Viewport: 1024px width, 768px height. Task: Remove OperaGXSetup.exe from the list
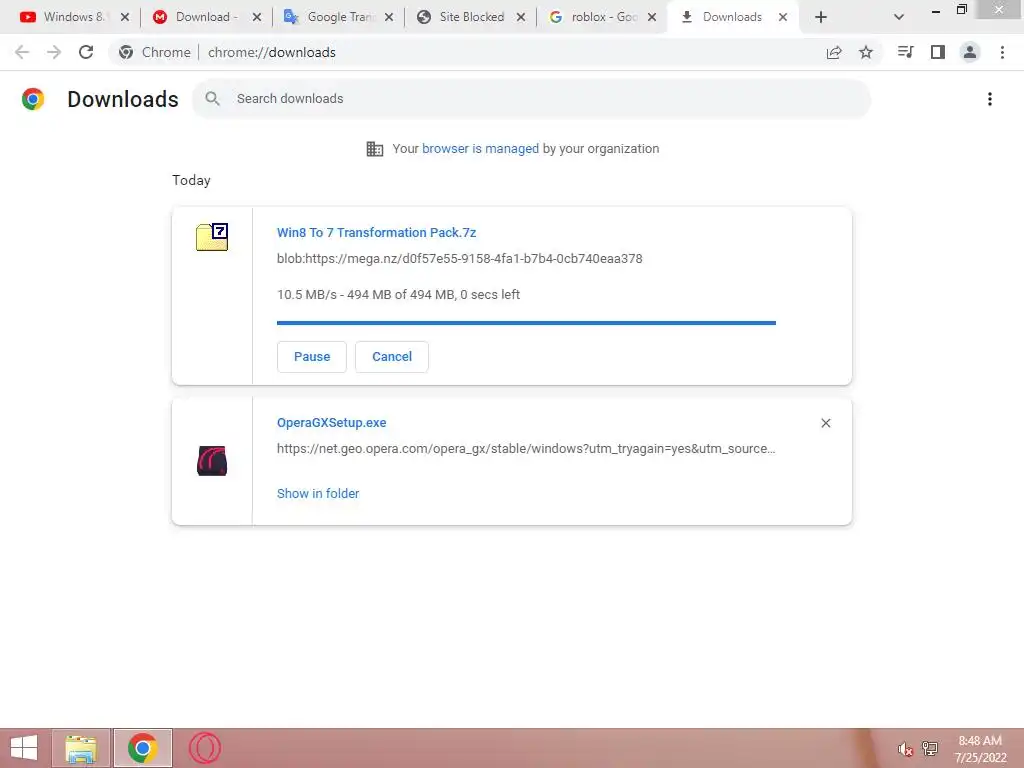click(x=825, y=423)
